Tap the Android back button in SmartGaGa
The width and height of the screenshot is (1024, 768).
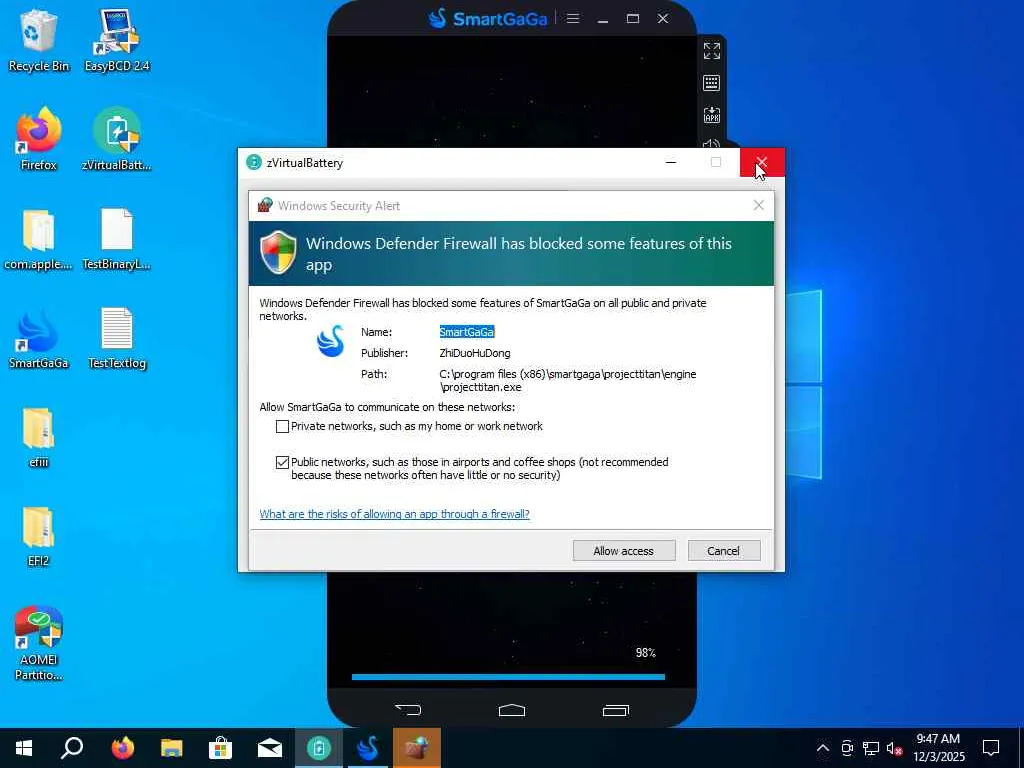coord(408,710)
